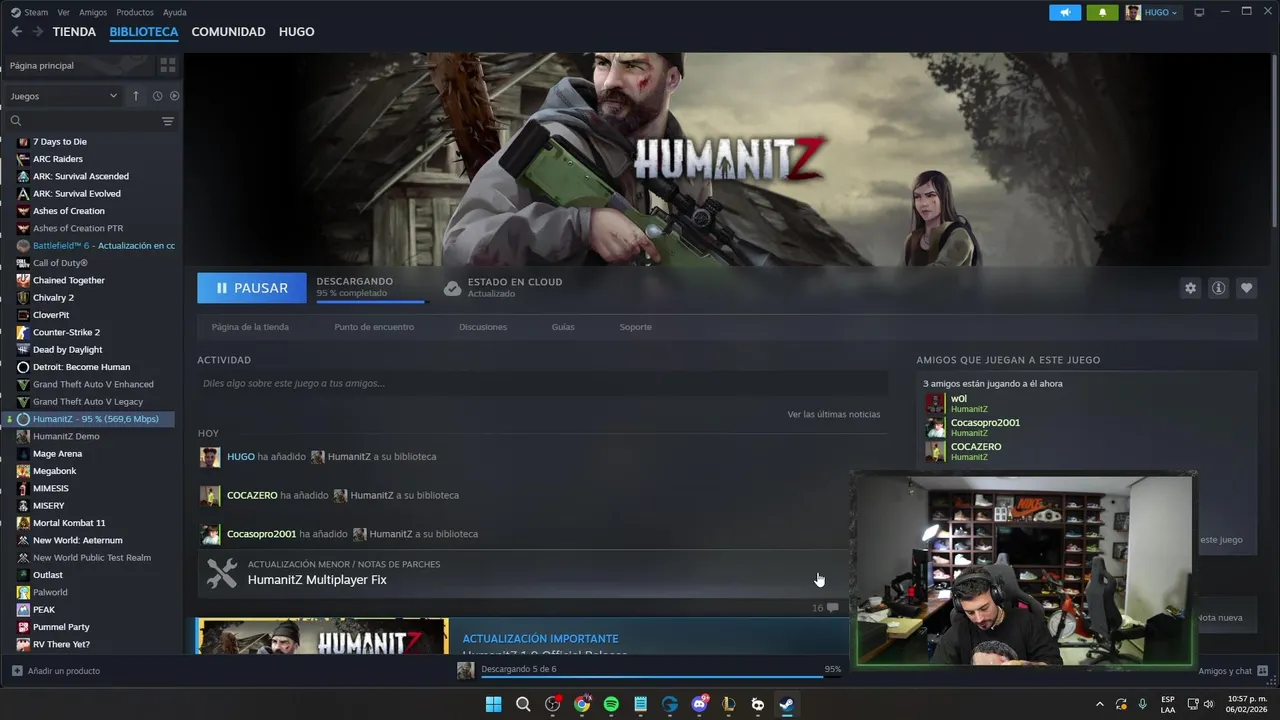This screenshot has width=1280, height=720.
Task: Open the notifications bell
Action: tap(1102, 12)
